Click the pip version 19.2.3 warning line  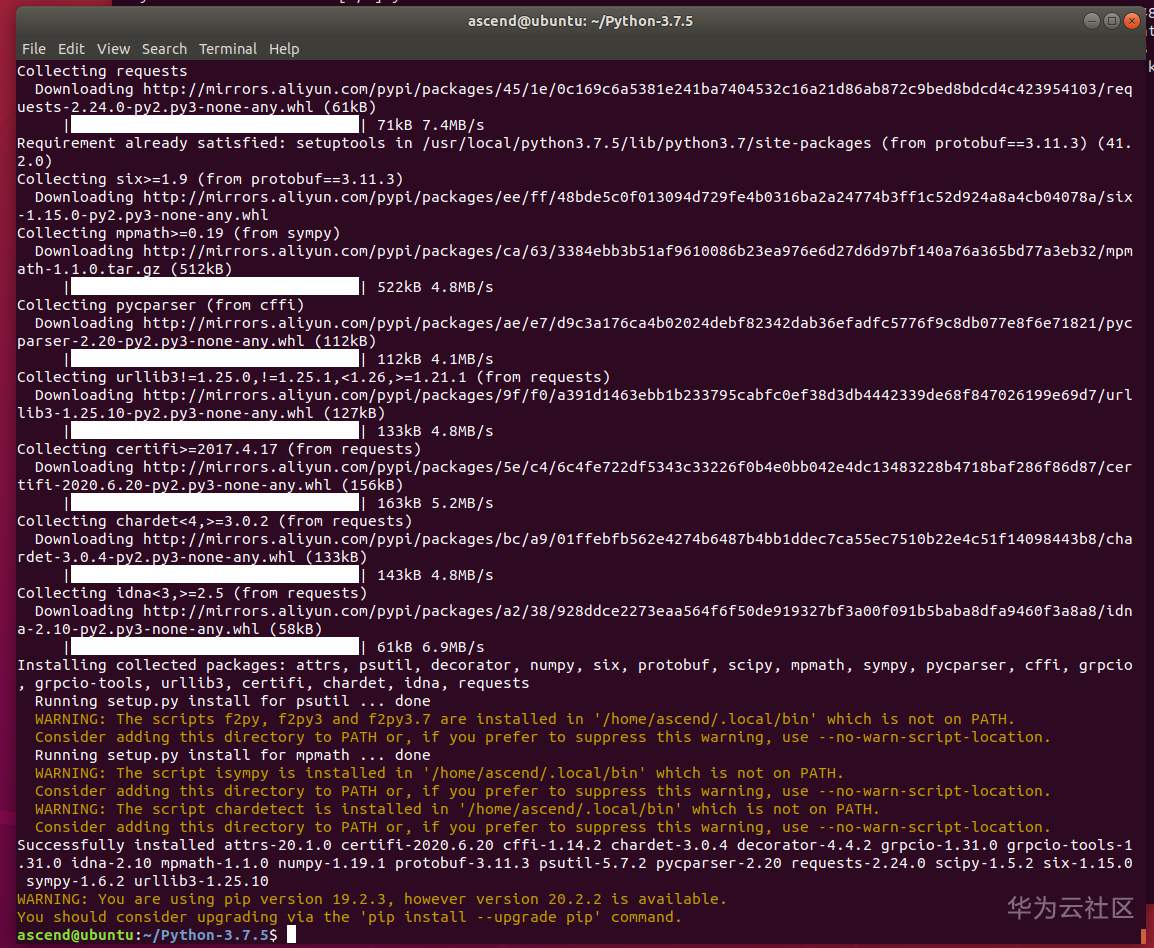372,899
